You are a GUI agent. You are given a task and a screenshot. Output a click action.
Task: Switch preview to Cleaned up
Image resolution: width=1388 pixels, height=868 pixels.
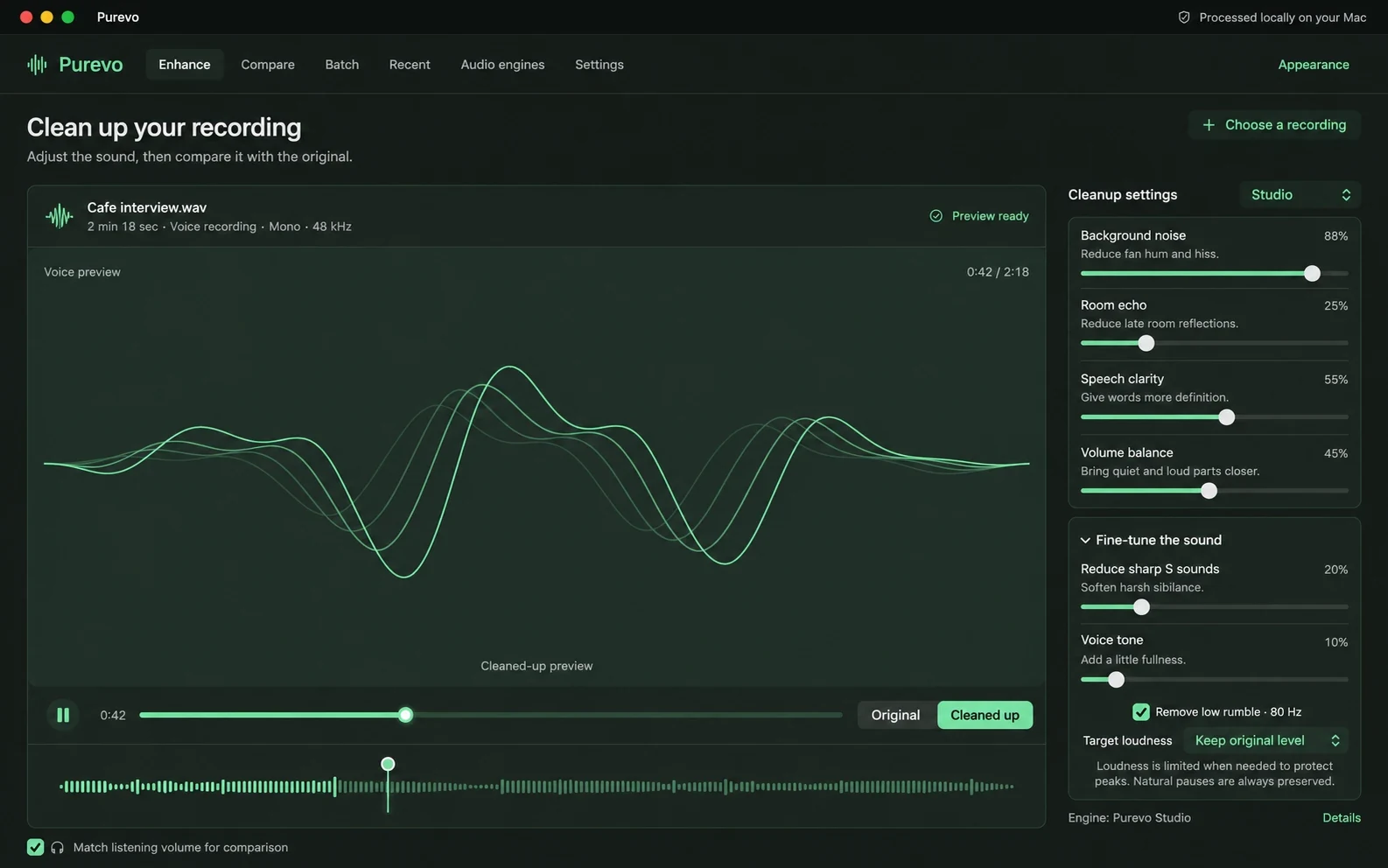[x=985, y=715]
